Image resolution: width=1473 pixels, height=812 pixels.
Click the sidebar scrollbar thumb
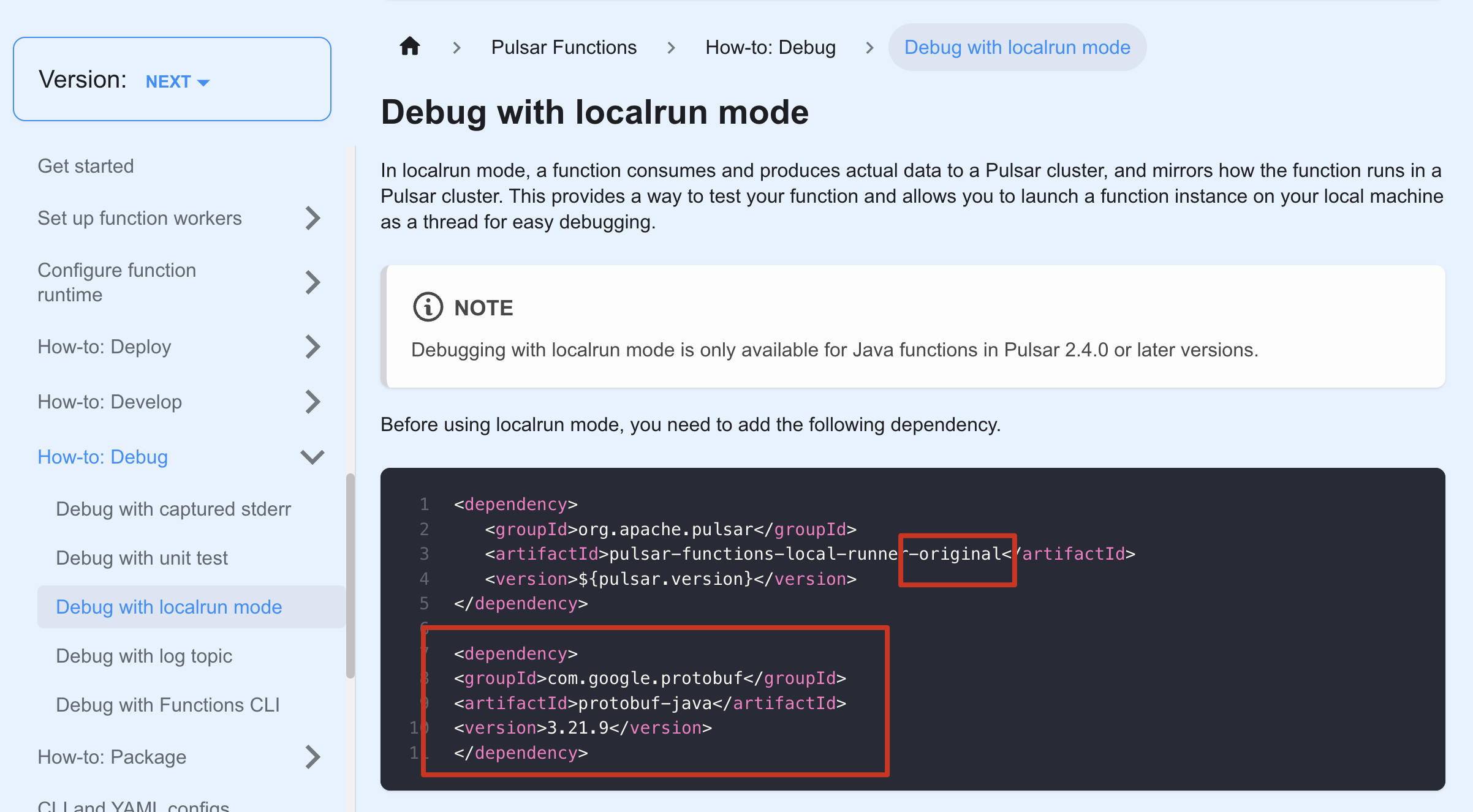[350, 576]
